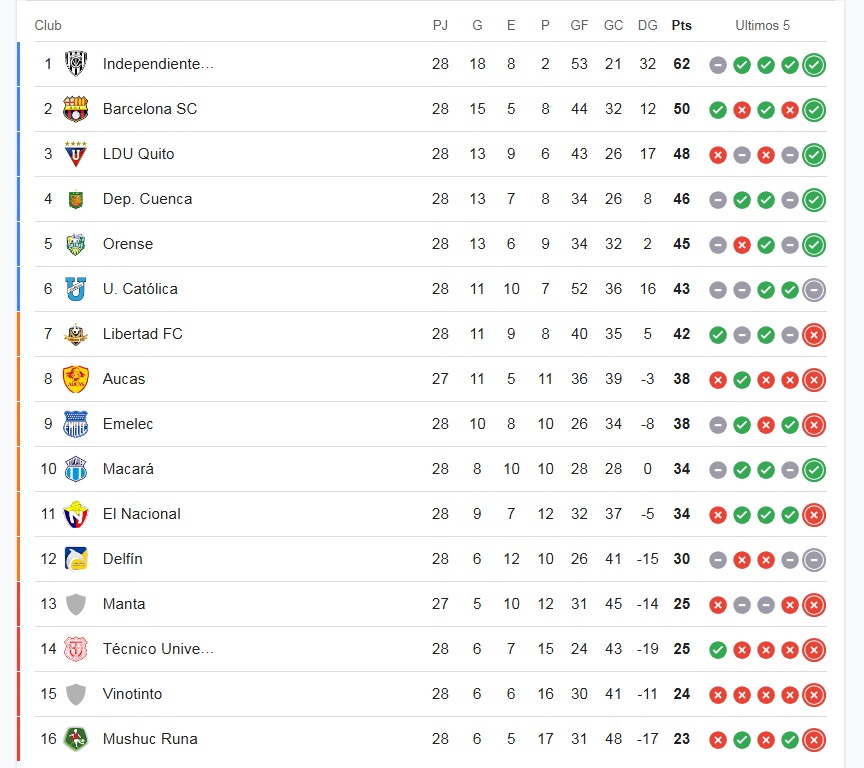
Task: Click Independiente's latest win result circle
Action: [814, 64]
